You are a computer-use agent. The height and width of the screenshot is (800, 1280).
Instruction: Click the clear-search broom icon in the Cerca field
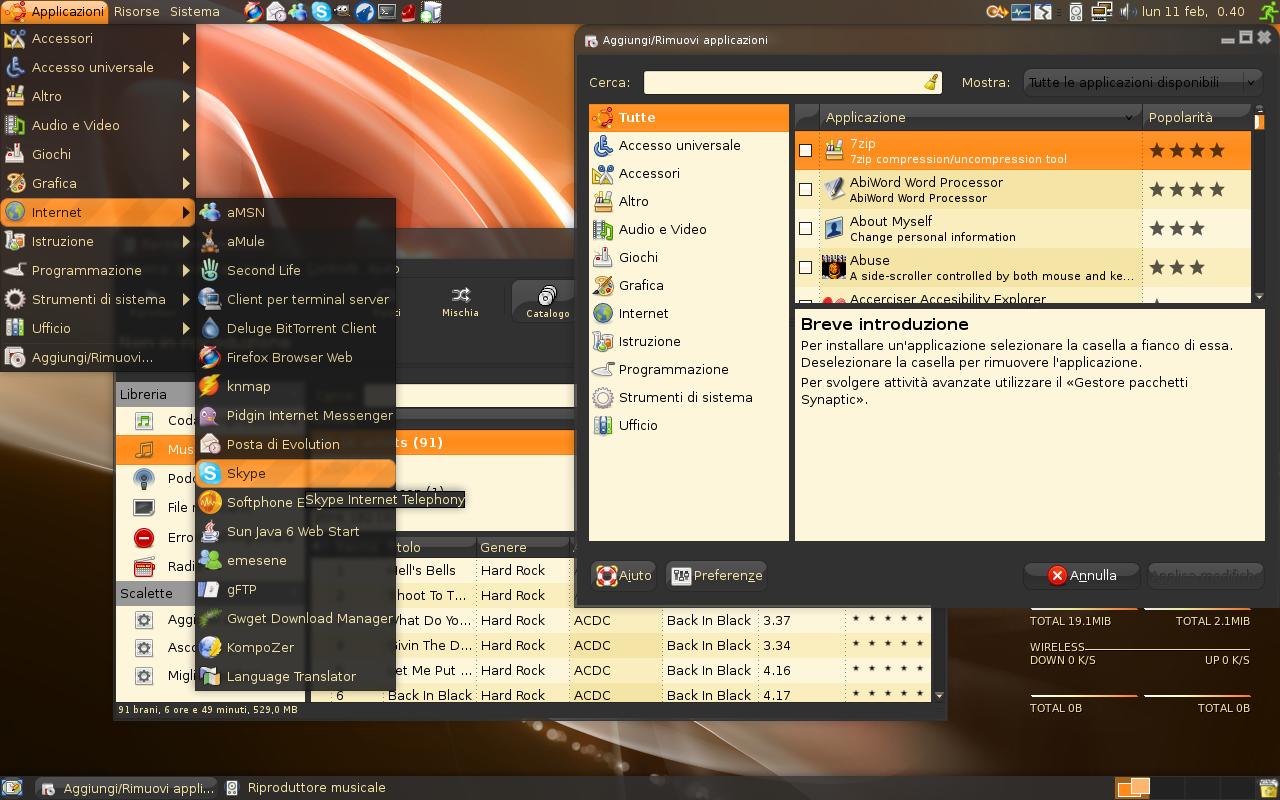coord(931,82)
